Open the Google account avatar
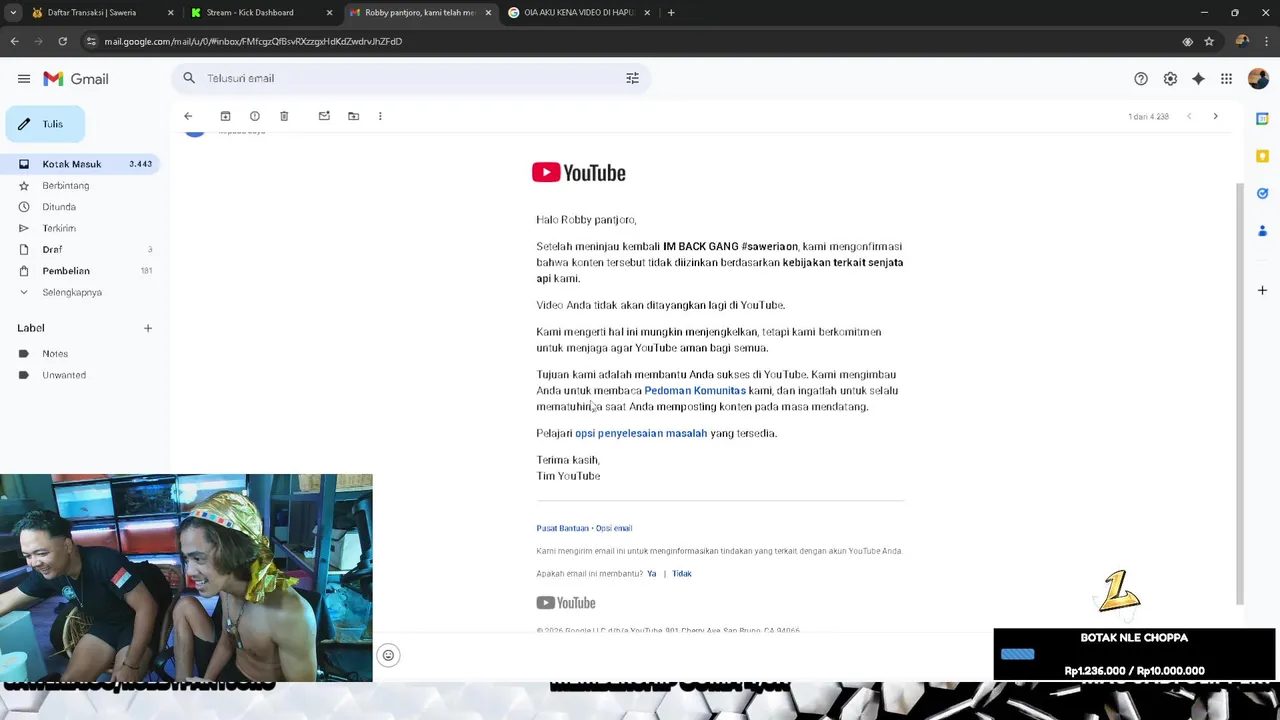 1258,79
